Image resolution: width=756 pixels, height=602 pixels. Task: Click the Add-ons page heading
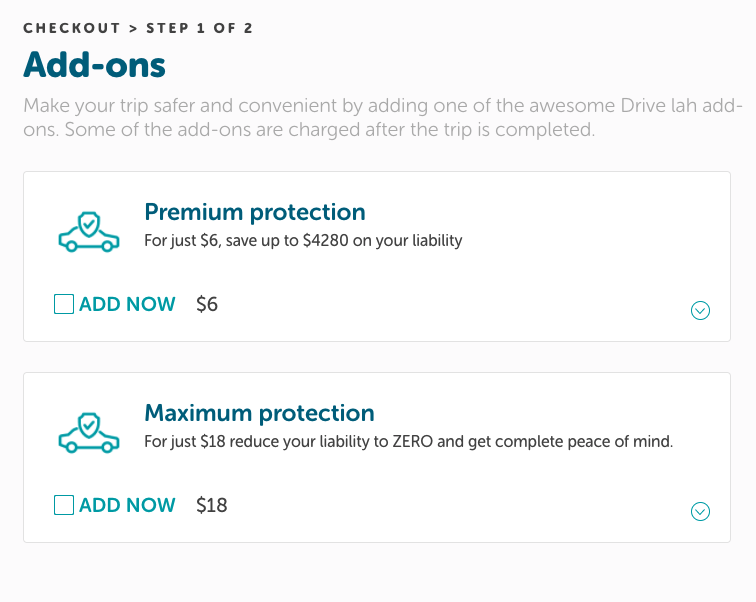[x=94, y=65]
